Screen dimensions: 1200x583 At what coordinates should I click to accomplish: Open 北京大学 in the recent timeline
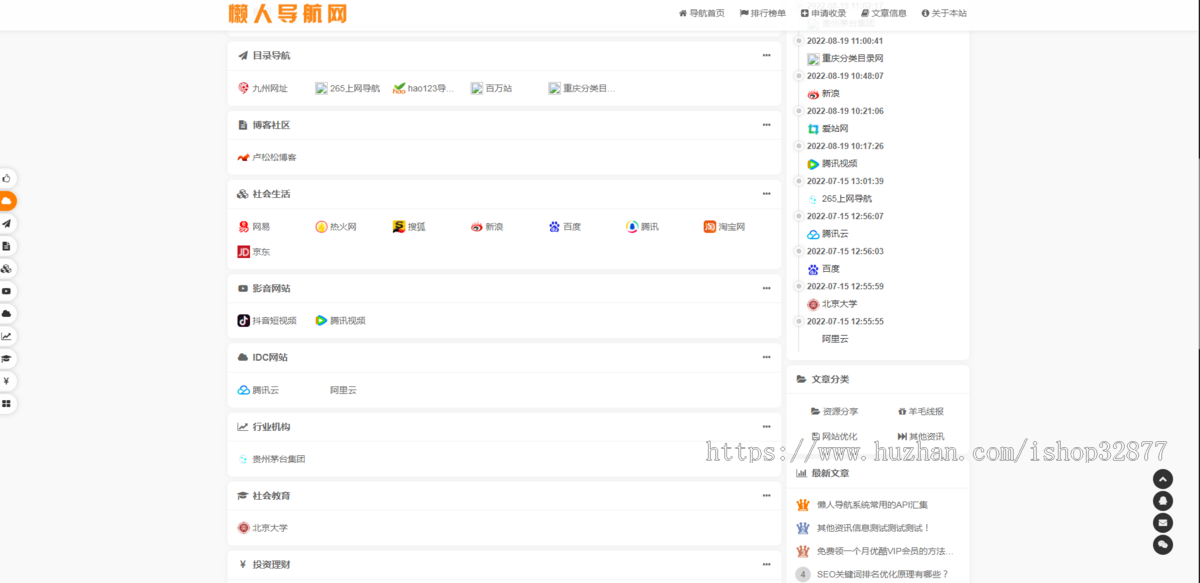(x=832, y=304)
